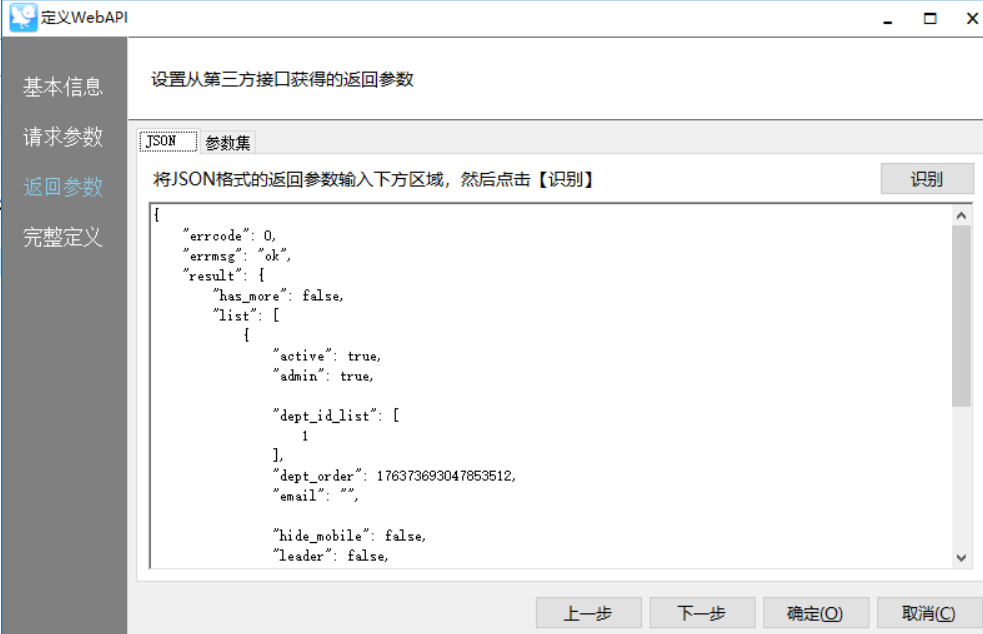Click the "errcode": 0 line
The width and height of the screenshot is (983, 634).
229,236
